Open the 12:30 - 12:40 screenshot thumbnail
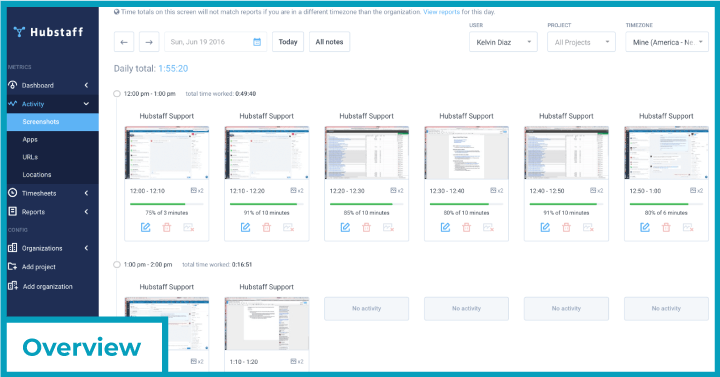 tap(467, 153)
